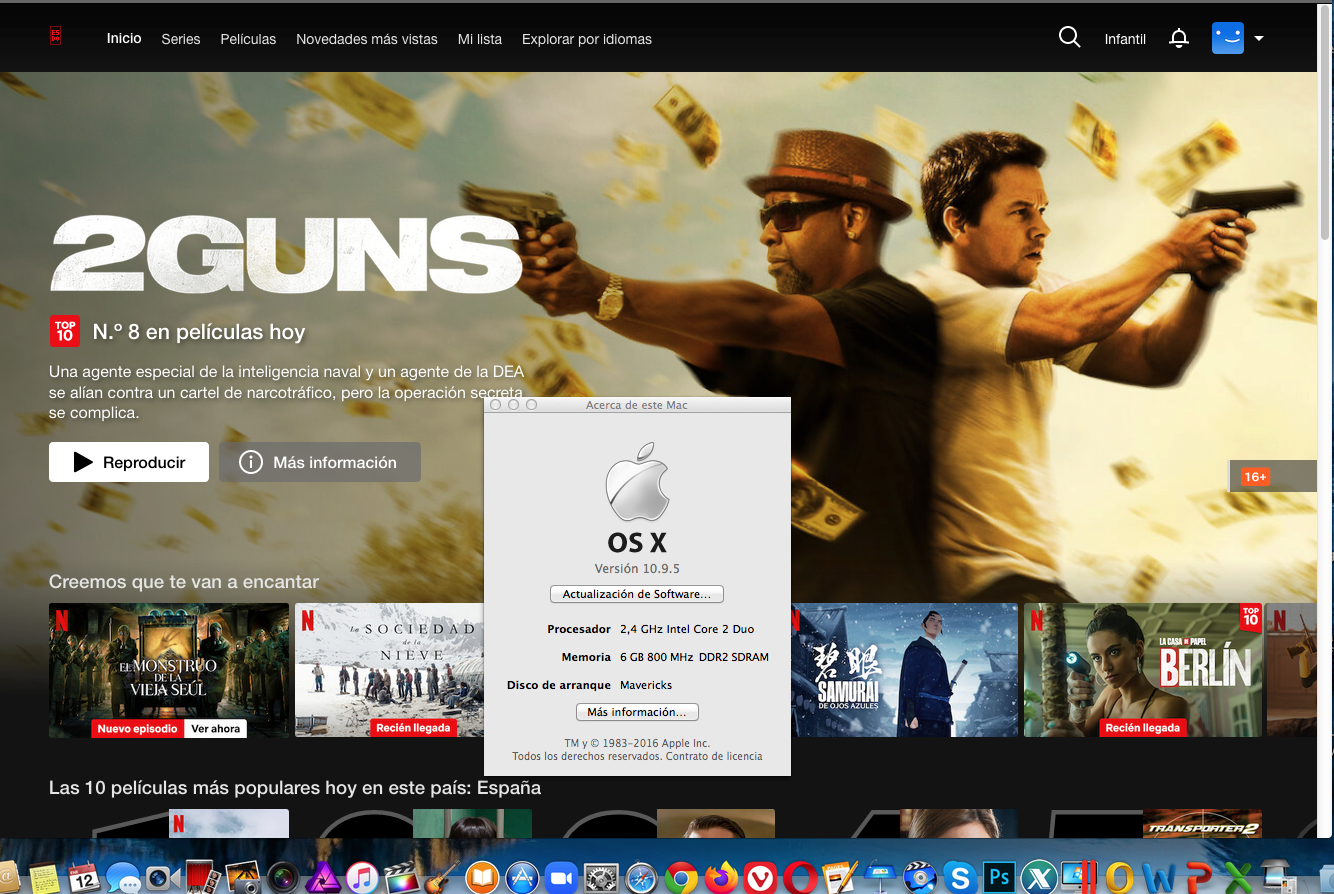Open Microsoft PowerPoint from the Dock
Screen dimensions: 1334x894
pos(1198,877)
